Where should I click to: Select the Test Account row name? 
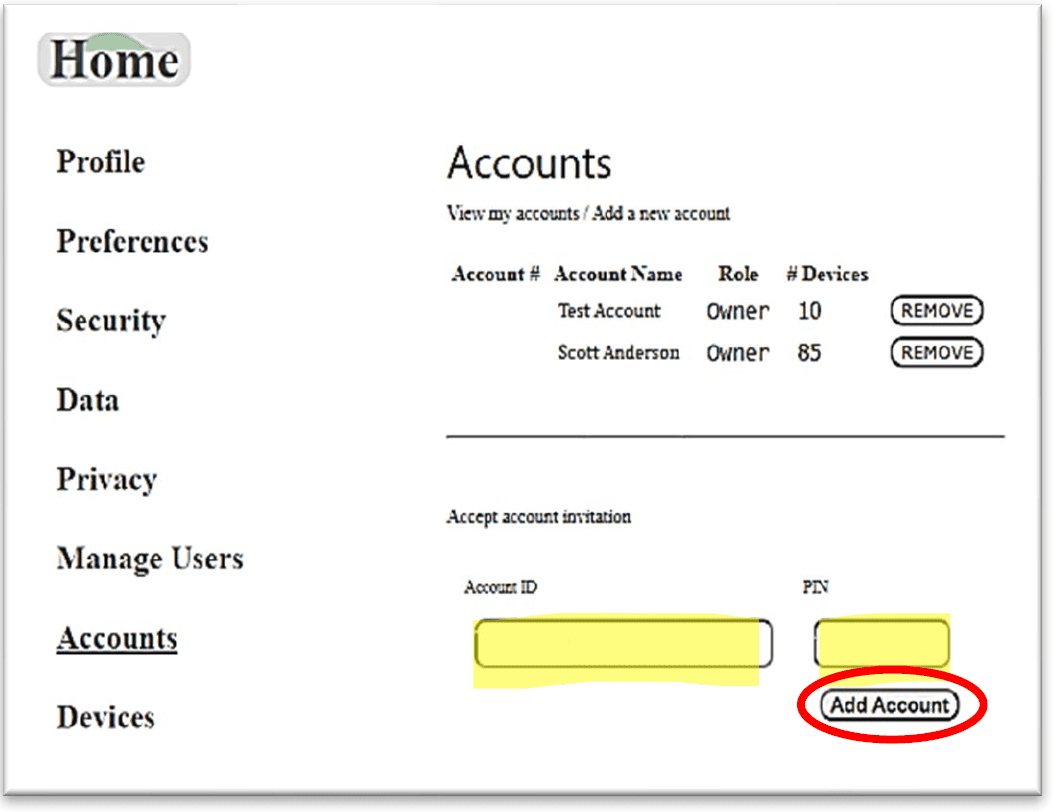click(609, 311)
